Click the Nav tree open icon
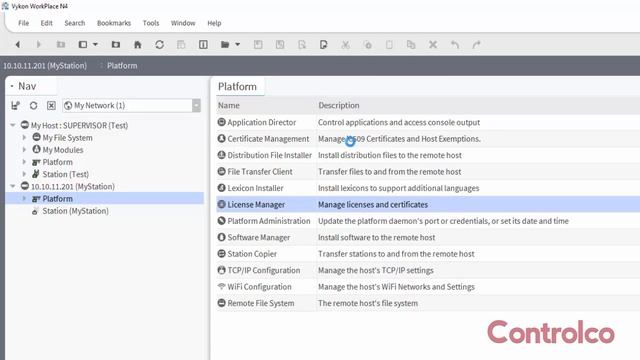The height and width of the screenshot is (360, 640). 16,106
